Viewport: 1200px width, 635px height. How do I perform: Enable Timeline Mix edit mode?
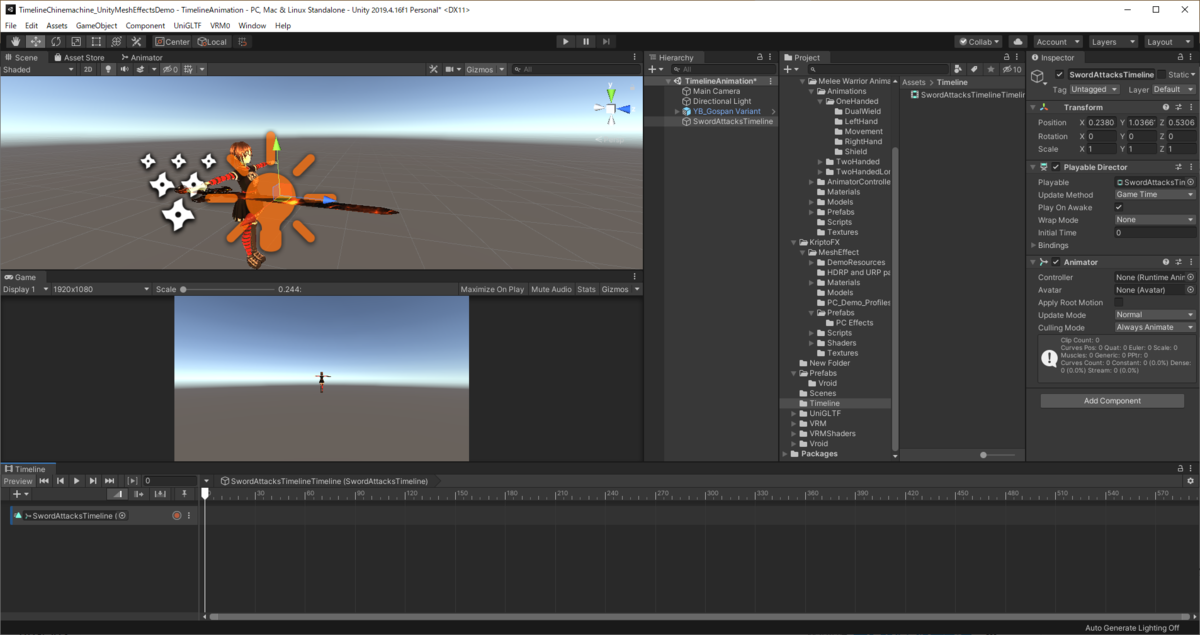point(117,494)
